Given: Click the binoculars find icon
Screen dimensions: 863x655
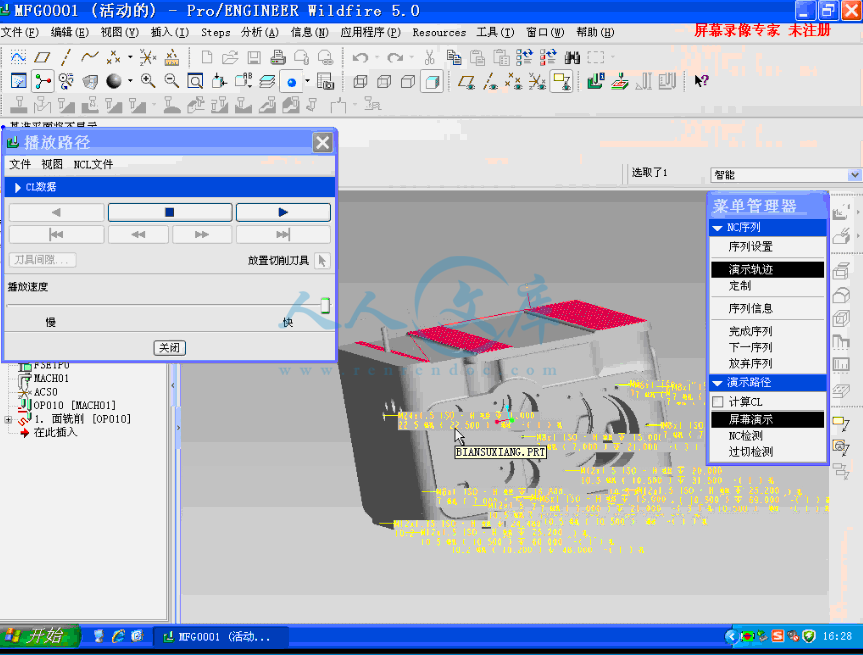Looking at the screenshot, I should pyautogui.click(x=572, y=57).
